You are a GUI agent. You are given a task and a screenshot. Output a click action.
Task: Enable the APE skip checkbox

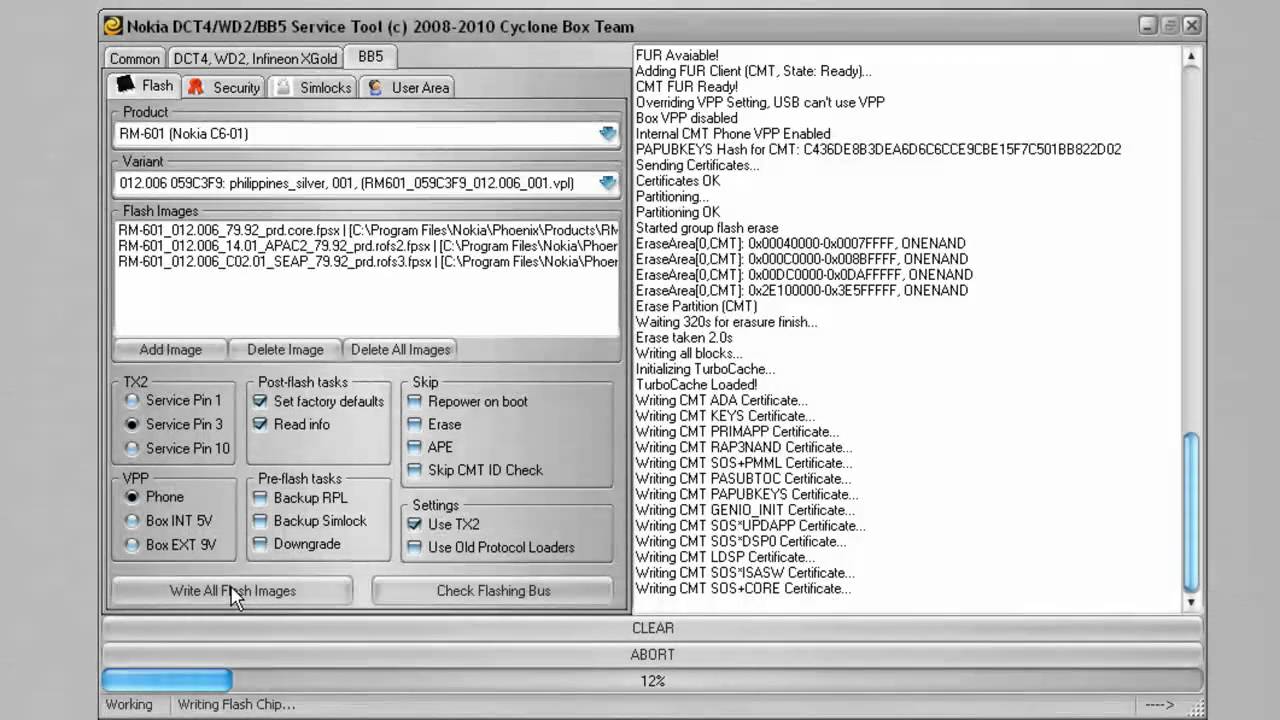tap(414, 447)
